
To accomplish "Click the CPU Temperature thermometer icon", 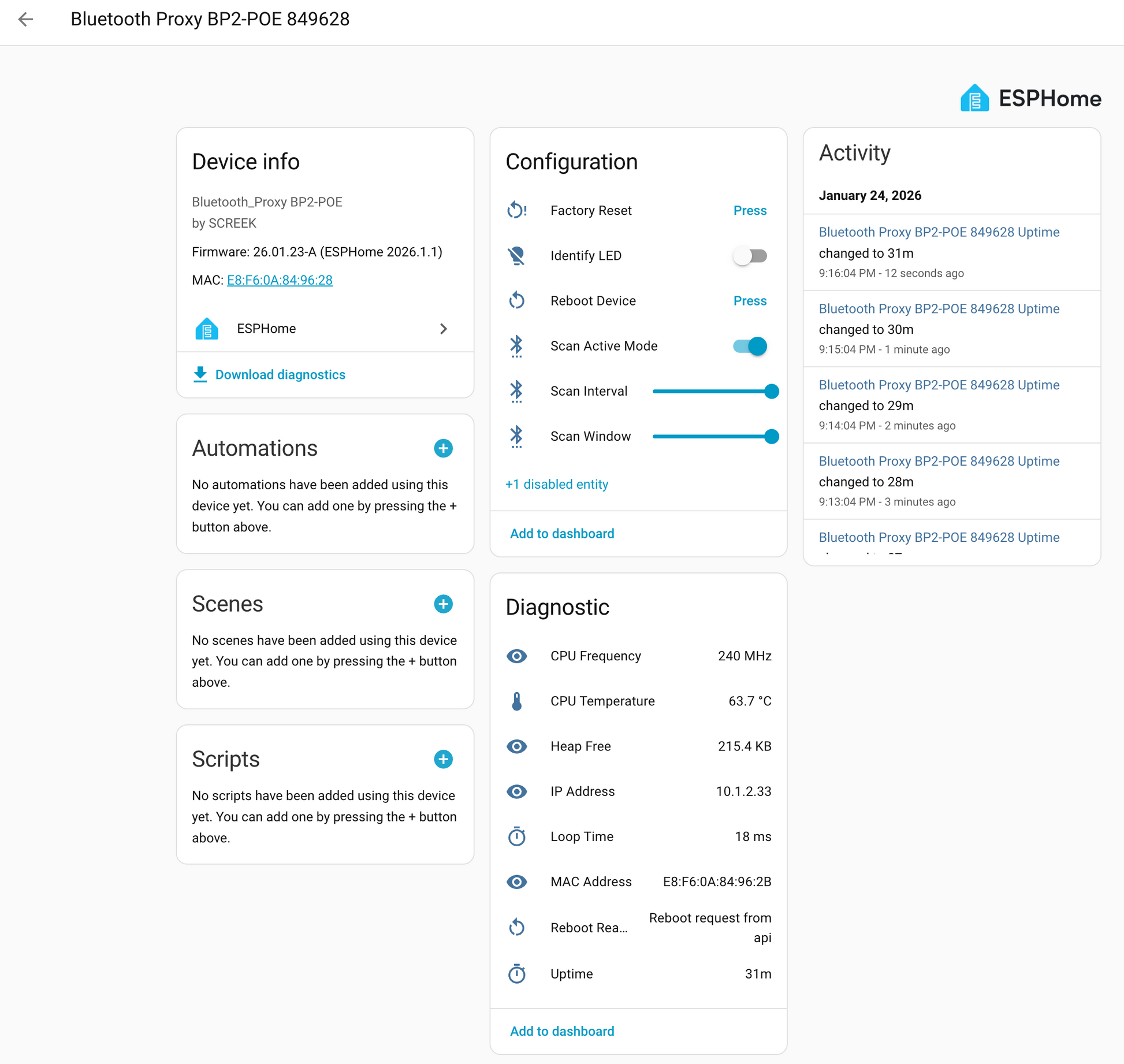I will (x=516, y=701).
